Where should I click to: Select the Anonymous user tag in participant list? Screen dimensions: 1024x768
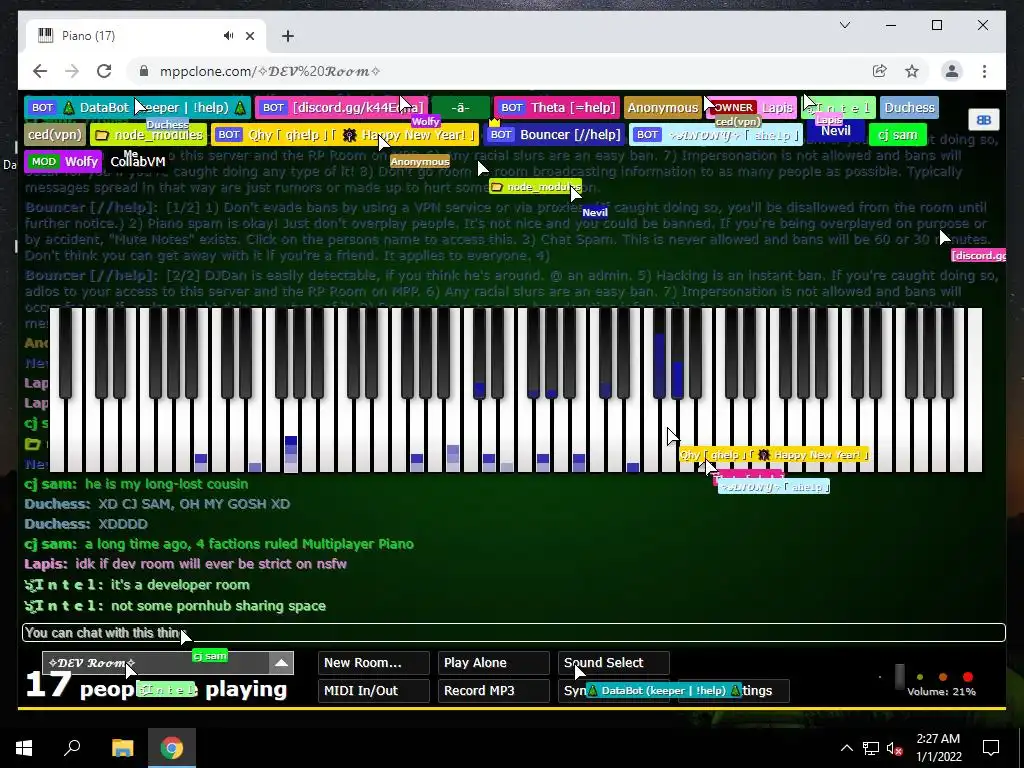(x=662, y=108)
